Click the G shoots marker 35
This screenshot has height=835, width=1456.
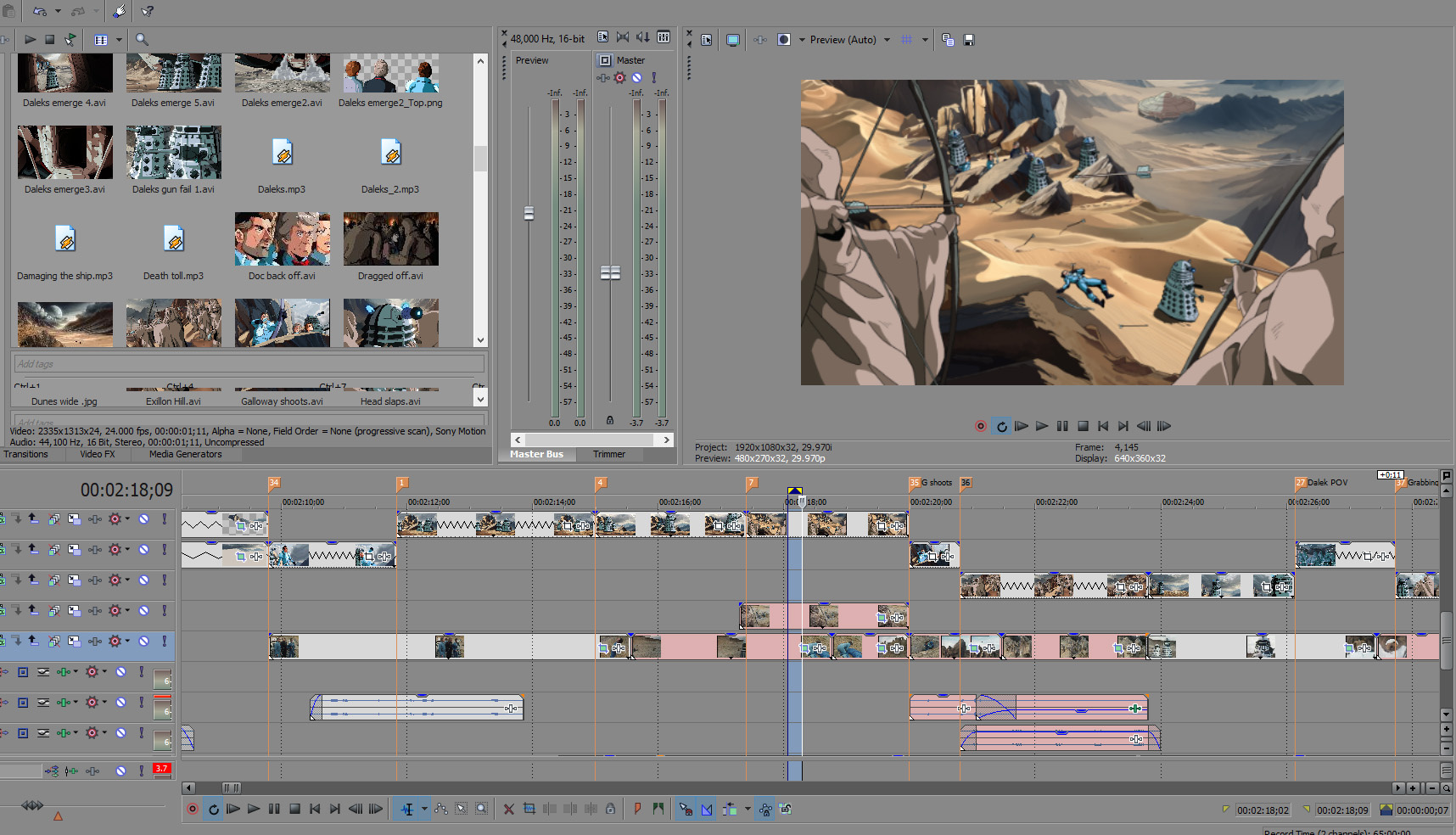pos(914,483)
